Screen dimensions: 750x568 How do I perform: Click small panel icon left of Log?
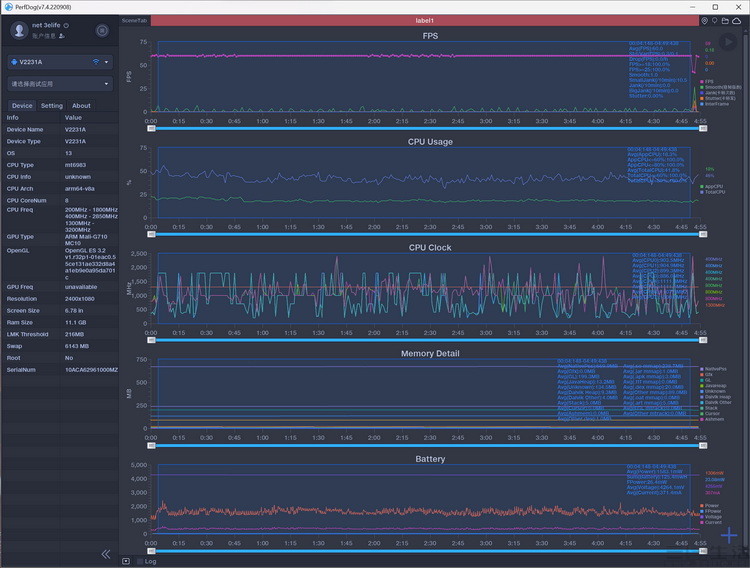coord(126,561)
